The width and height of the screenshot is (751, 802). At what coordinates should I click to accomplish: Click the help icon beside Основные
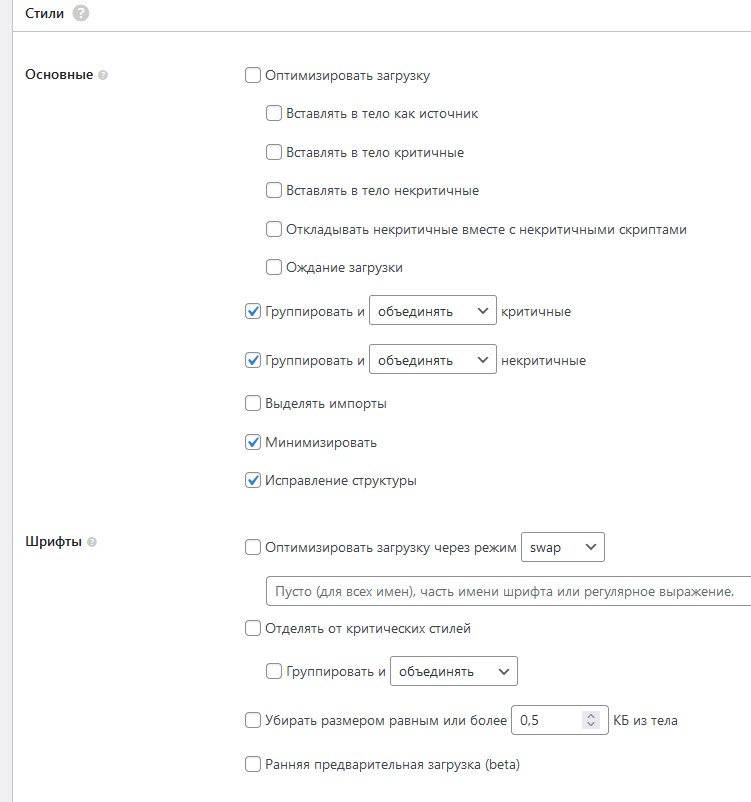coord(103,75)
